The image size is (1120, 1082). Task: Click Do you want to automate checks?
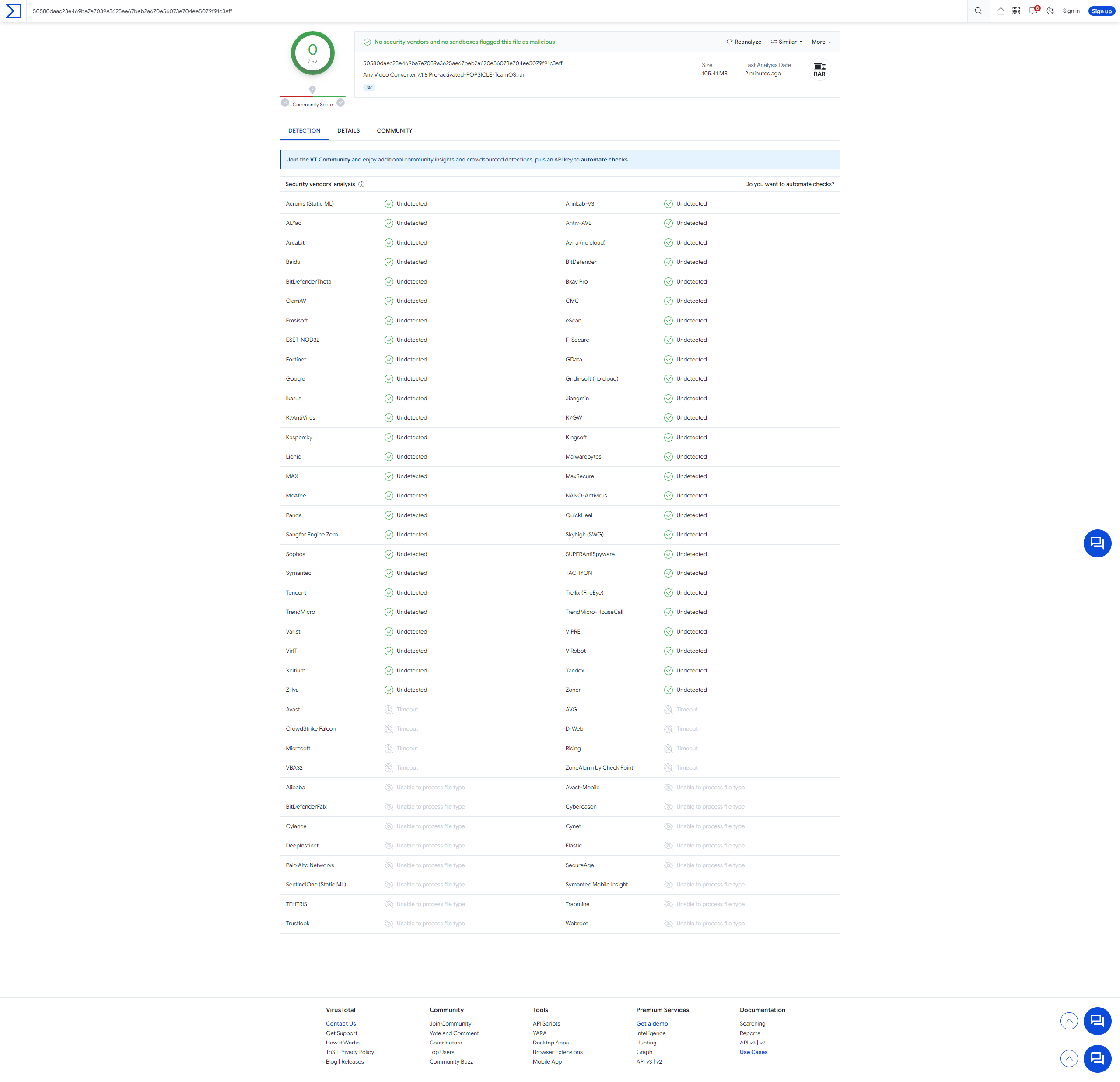[789, 184]
